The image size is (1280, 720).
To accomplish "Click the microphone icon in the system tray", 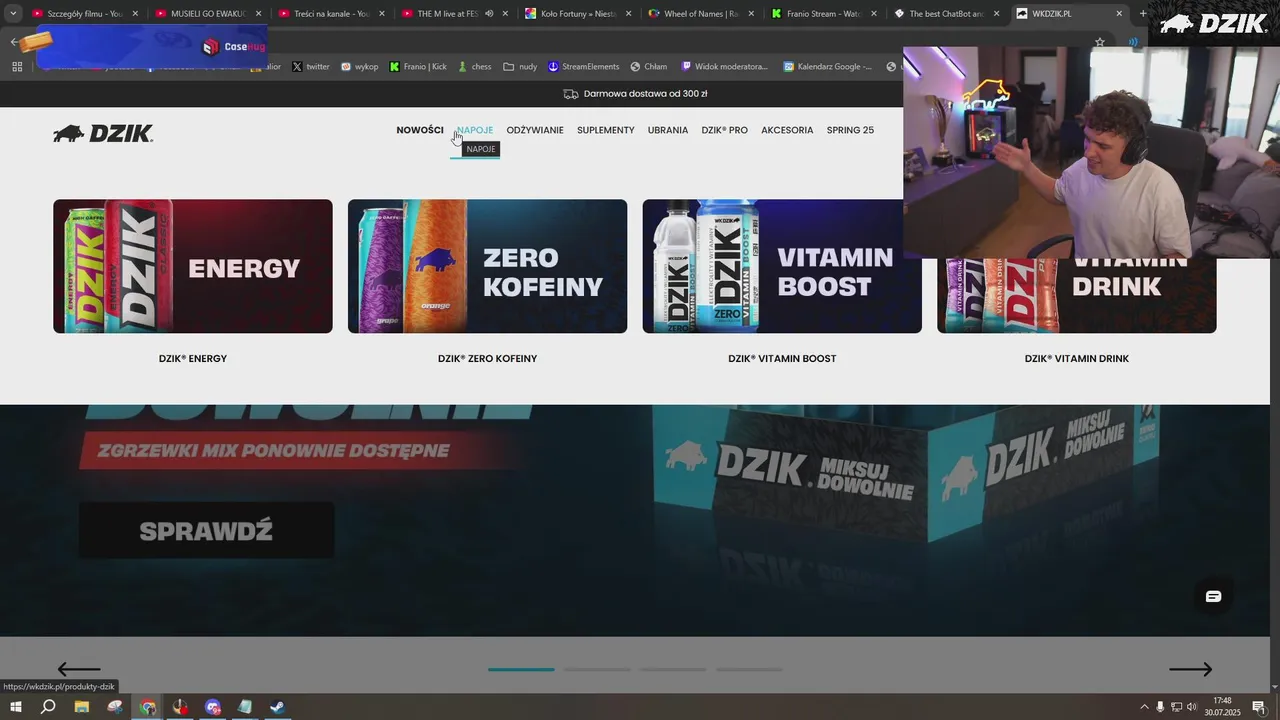I will [x=1160, y=707].
